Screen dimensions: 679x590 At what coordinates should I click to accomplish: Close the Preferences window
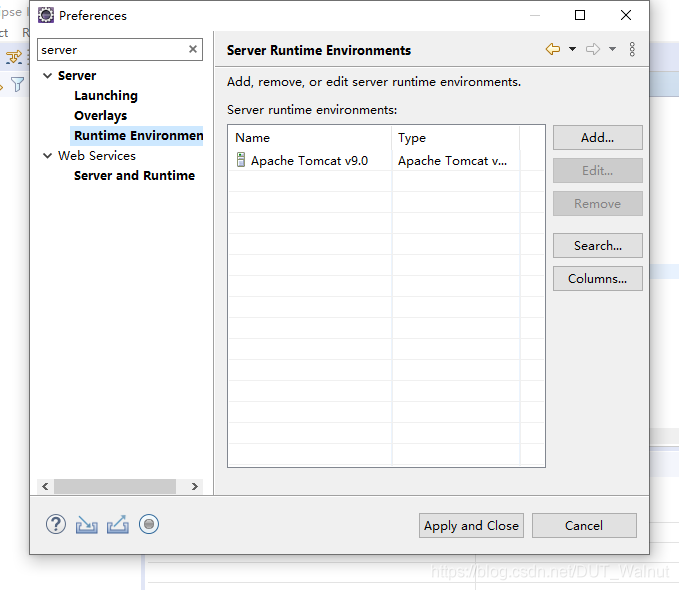tap(626, 15)
